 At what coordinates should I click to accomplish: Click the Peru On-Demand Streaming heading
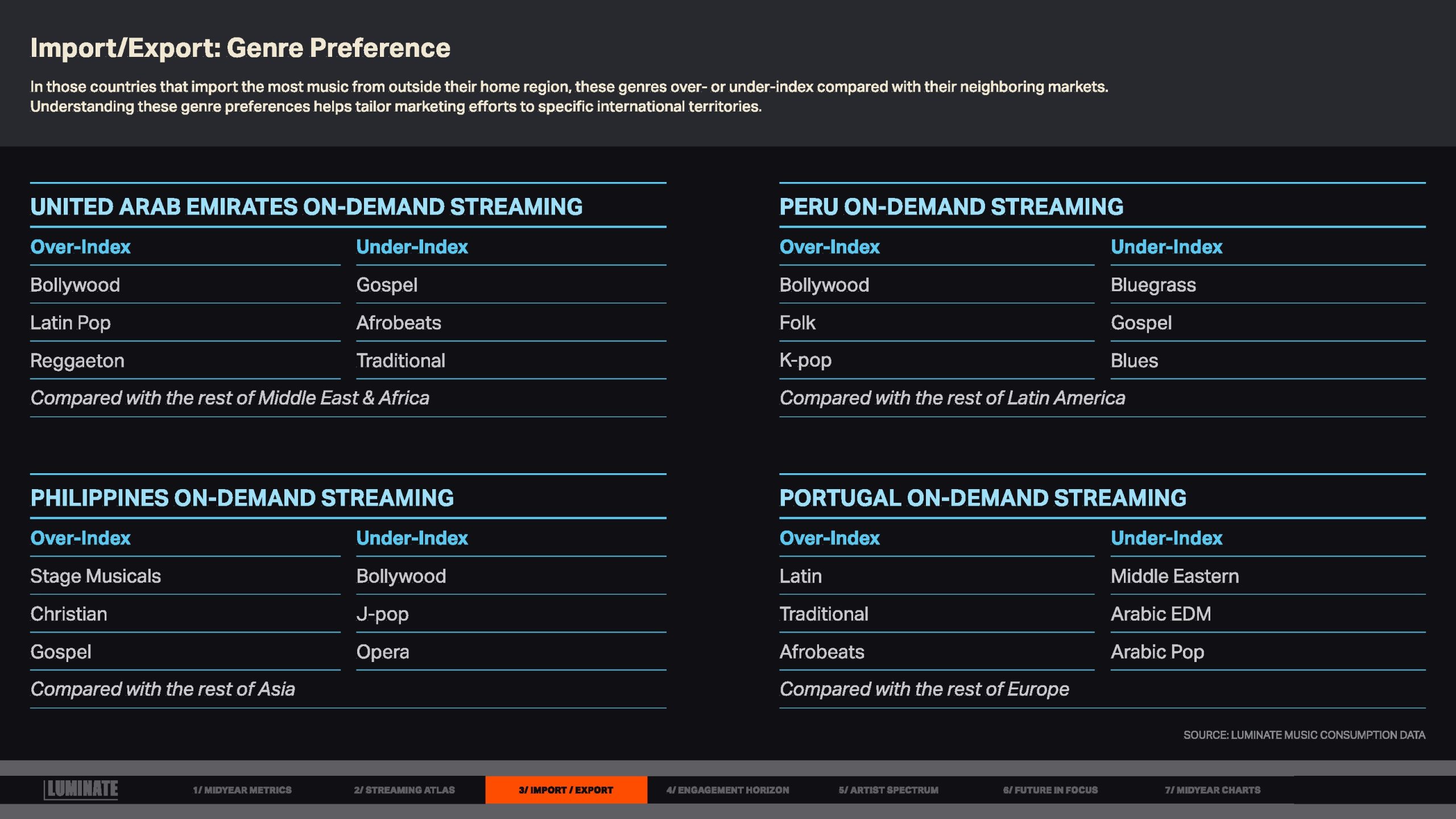pos(951,206)
